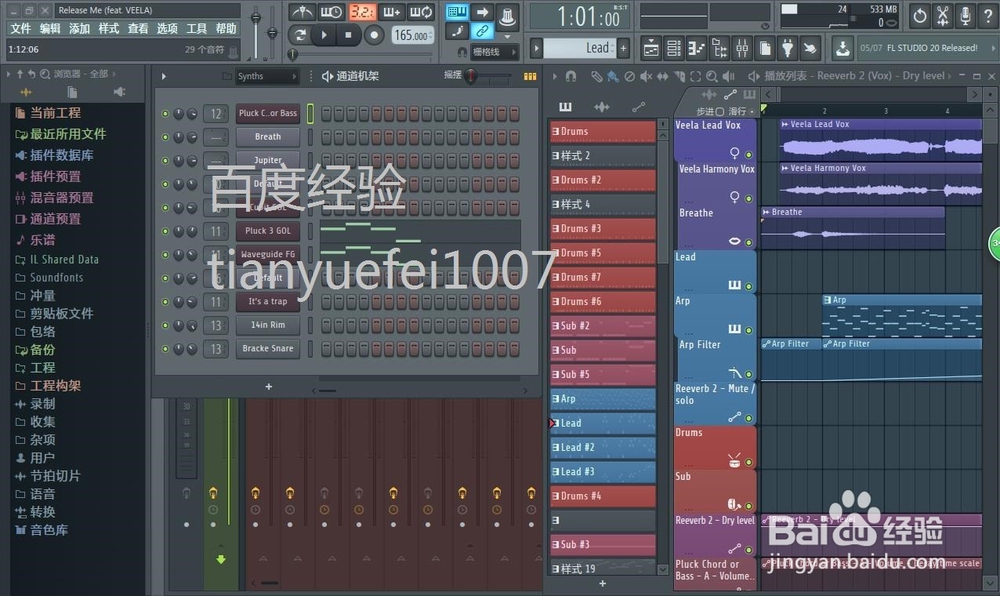1000x596 pixels.
Task: Open the 添加 menu
Action: pyautogui.click(x=79, y=29)
